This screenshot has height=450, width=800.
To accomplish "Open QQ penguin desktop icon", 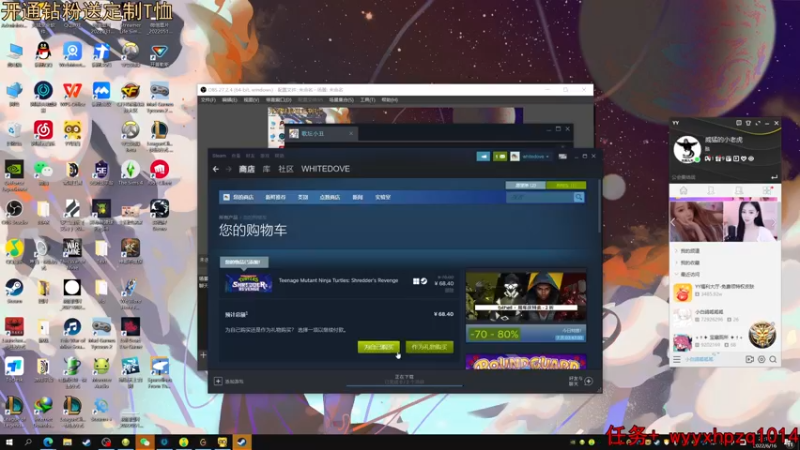I will coord(43,54).
